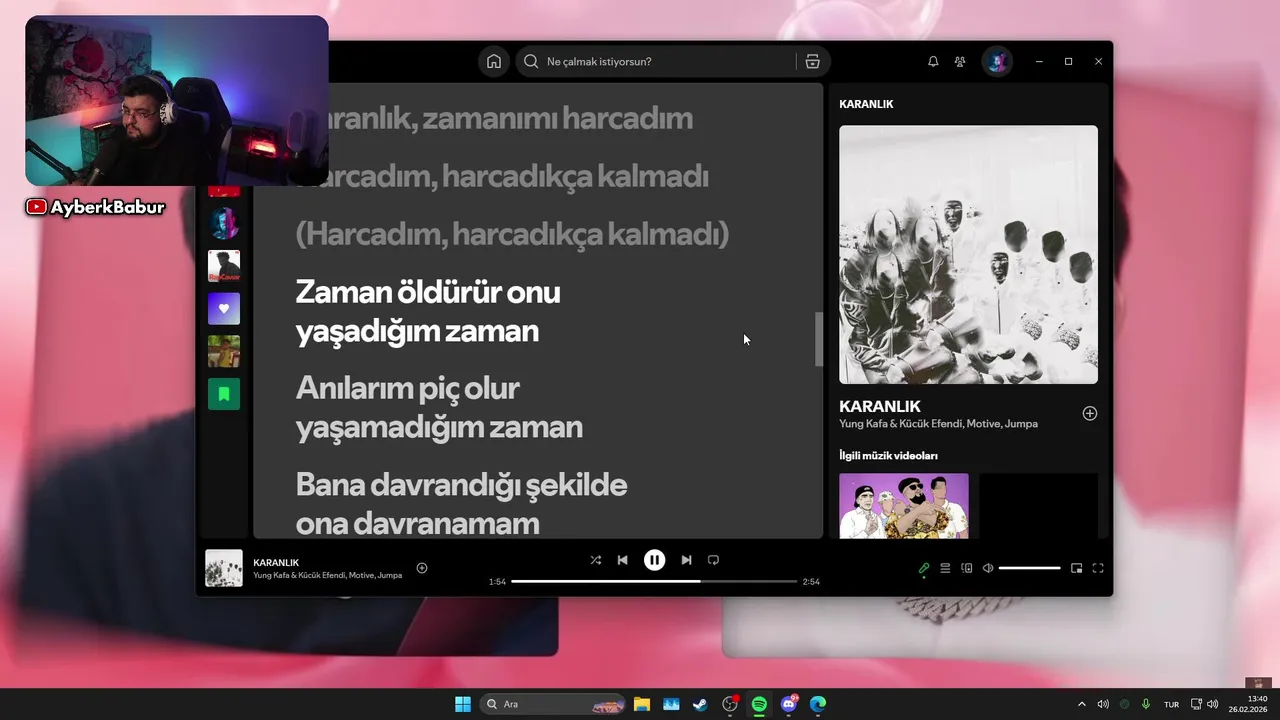Viewport: 1280px width, 720px height.
Task: Open the soccer ball app on taskbar
Action: [x=730, y=704]
